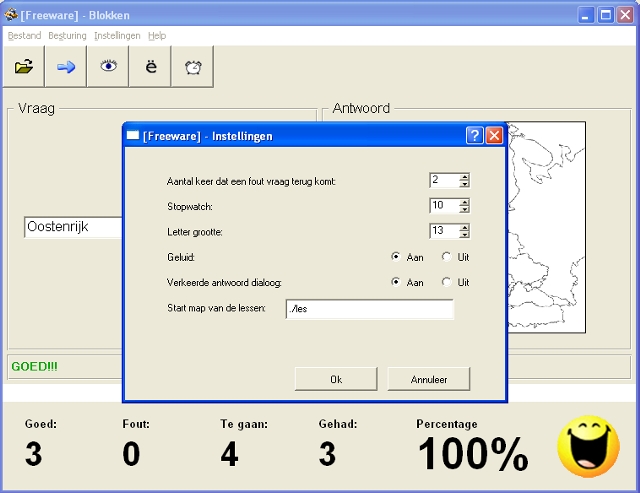
Task: Click the blue arrow next-question icon
Action: [x=66, y=67]
